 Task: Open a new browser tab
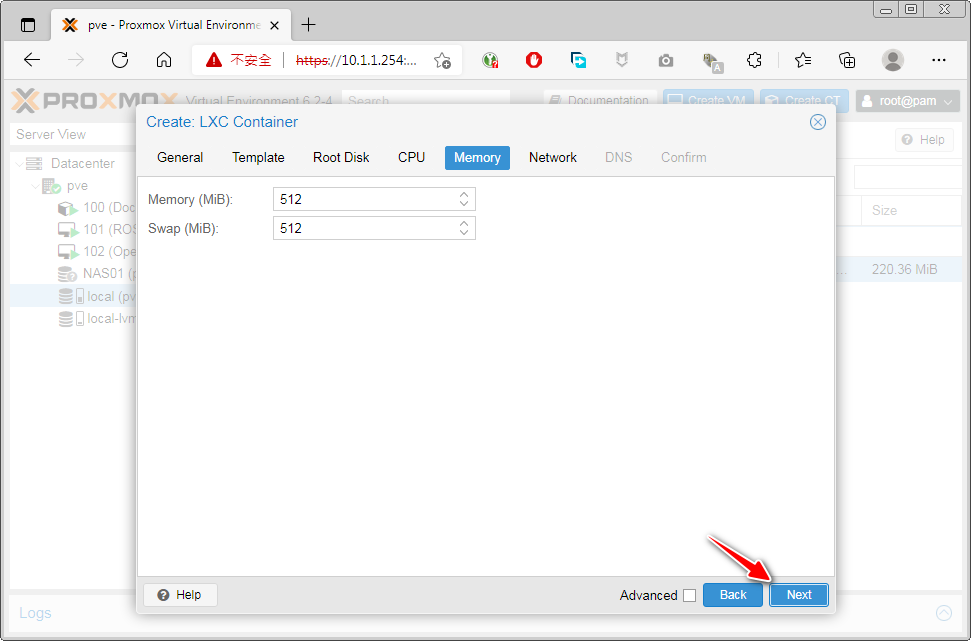click(x=308, y=25)
